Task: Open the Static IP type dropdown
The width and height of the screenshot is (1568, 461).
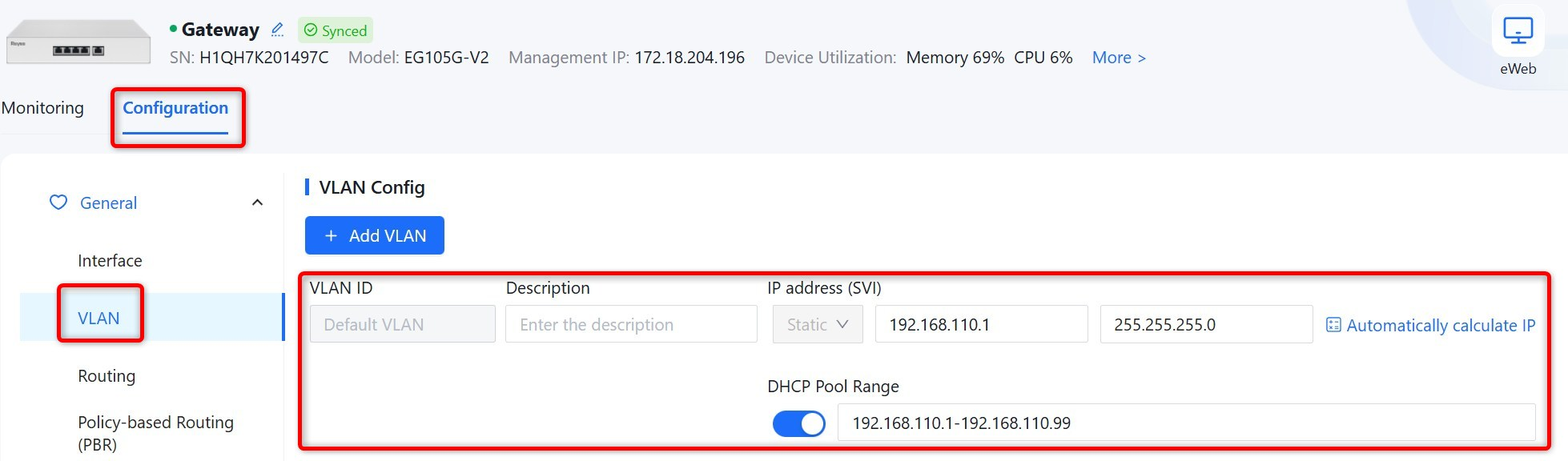Action: click(818, 324)
